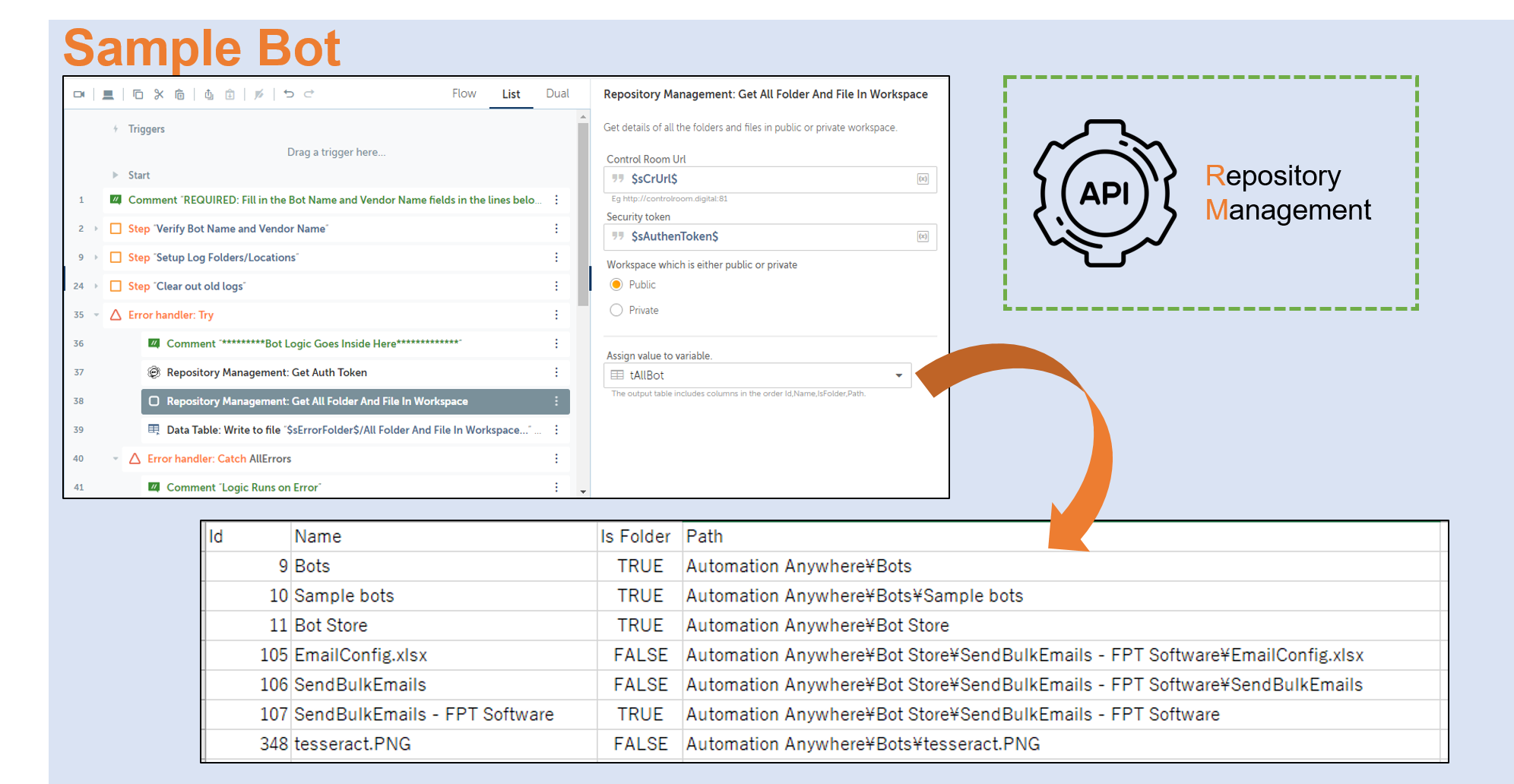Open the tAllBot variable dropdown
Screen dimensions: 1514x784
(898, 375)
